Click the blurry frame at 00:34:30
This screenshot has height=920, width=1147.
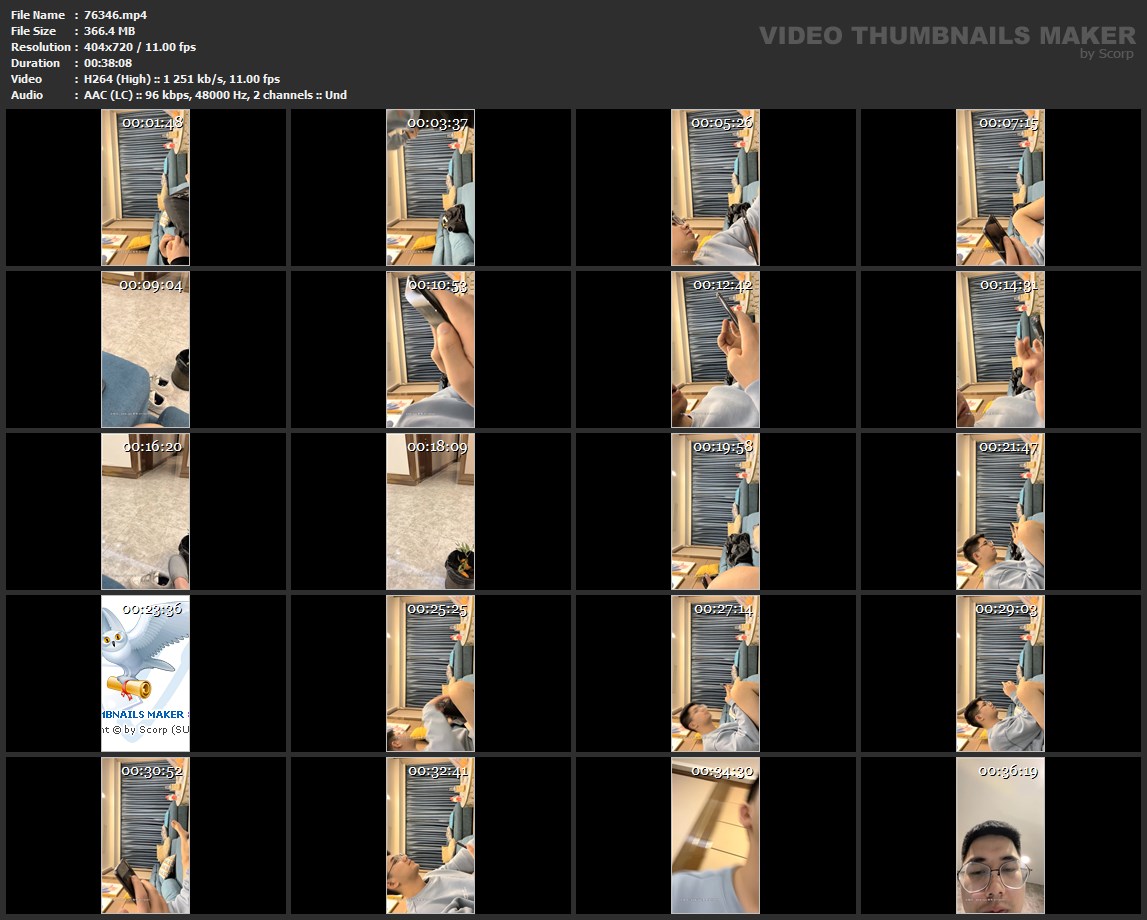click(x=715, y=835)
